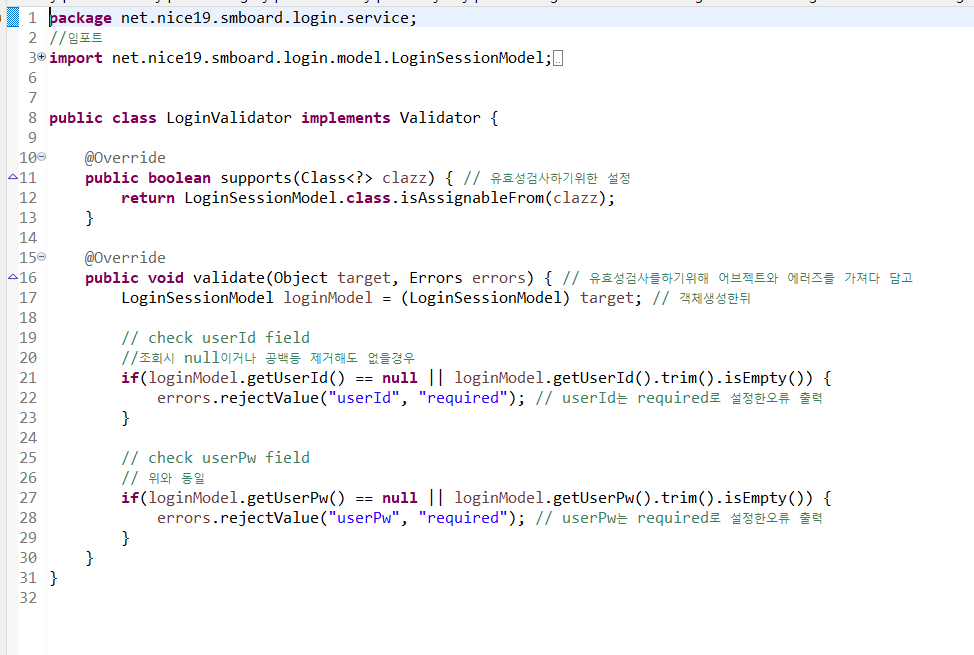Click 'net.nice19.smboard.login.service' package name
Screen dimensions: 974x655
point(264,18)
